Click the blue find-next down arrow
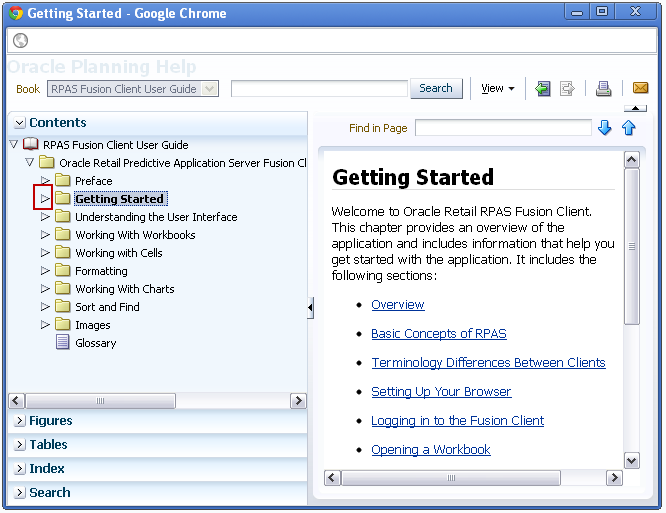Image resolution: width=666 pixels, height=513 pixels. click(604, 128)
